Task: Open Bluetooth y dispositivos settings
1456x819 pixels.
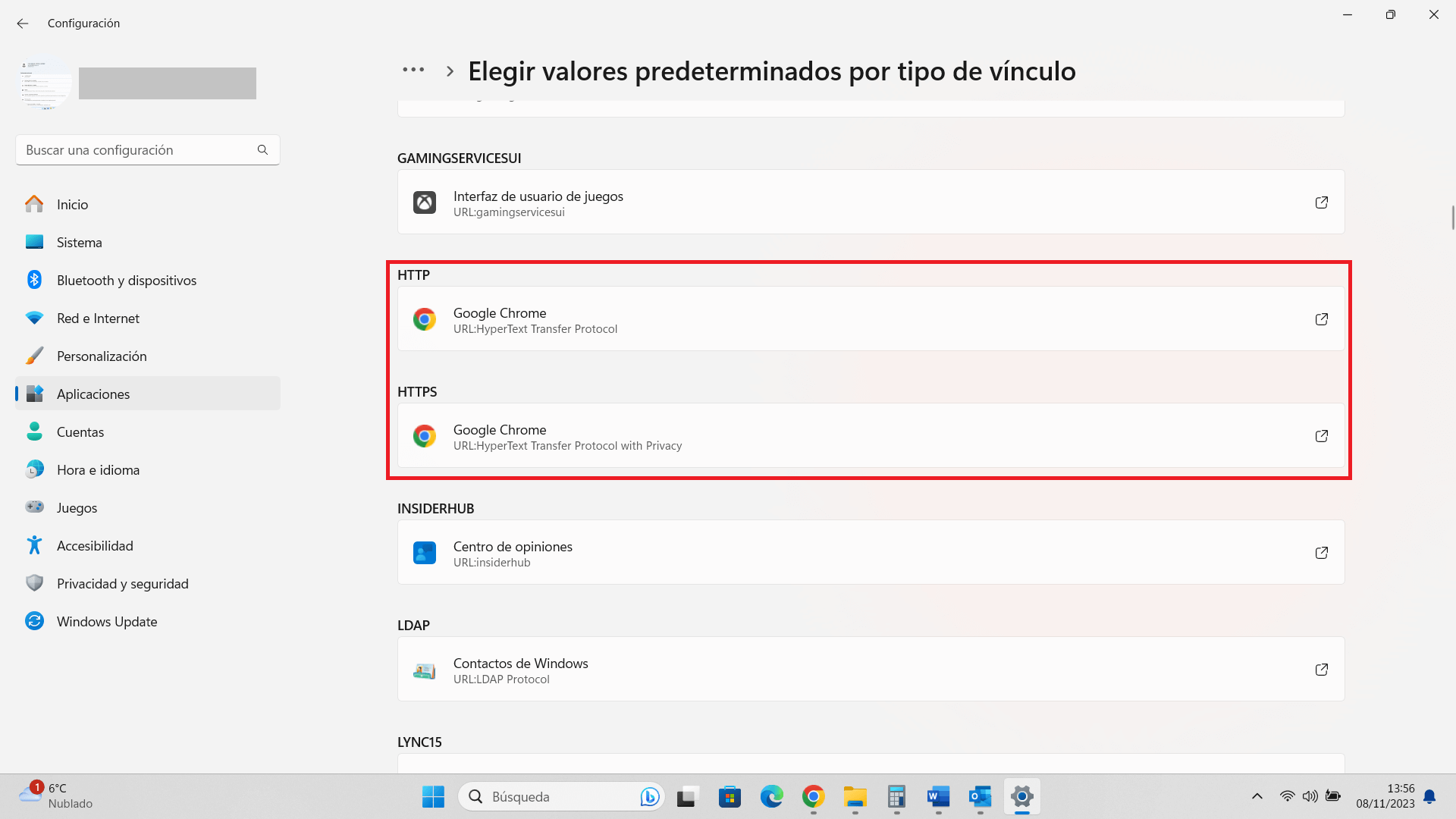Action: (x=148, y=280)
